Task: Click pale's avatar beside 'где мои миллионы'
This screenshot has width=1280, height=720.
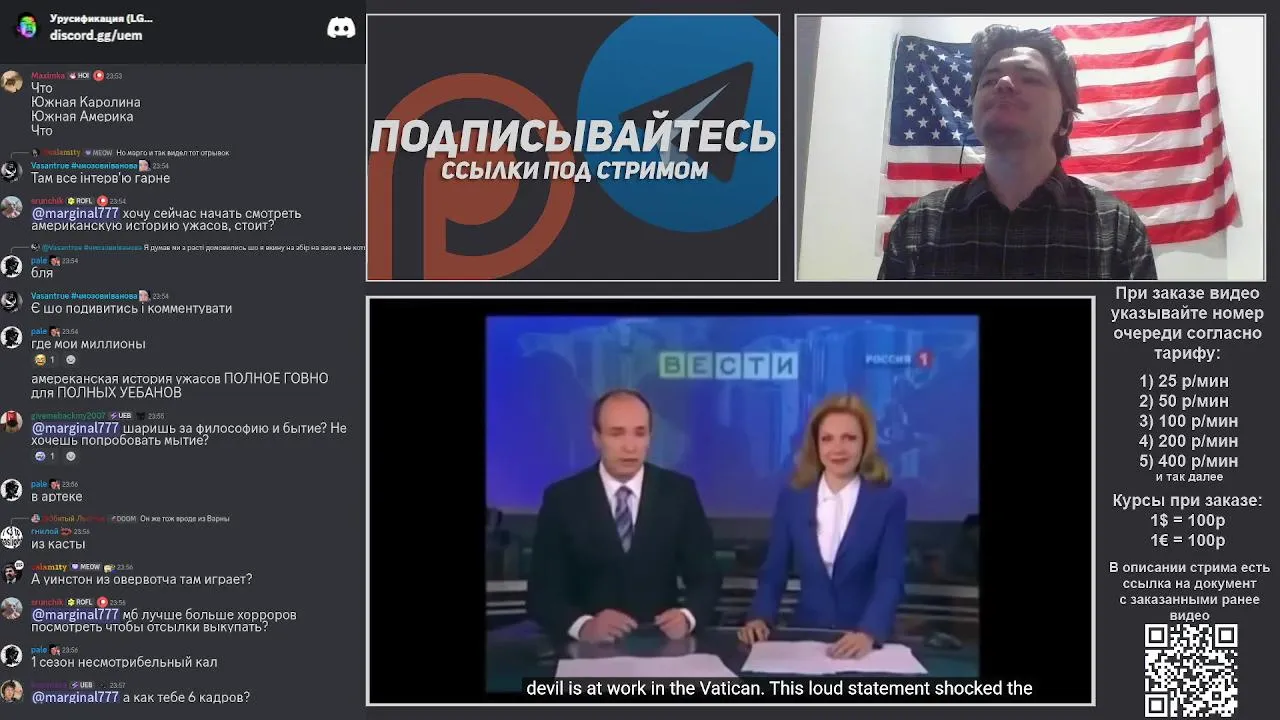Action: tap(12, 337)
